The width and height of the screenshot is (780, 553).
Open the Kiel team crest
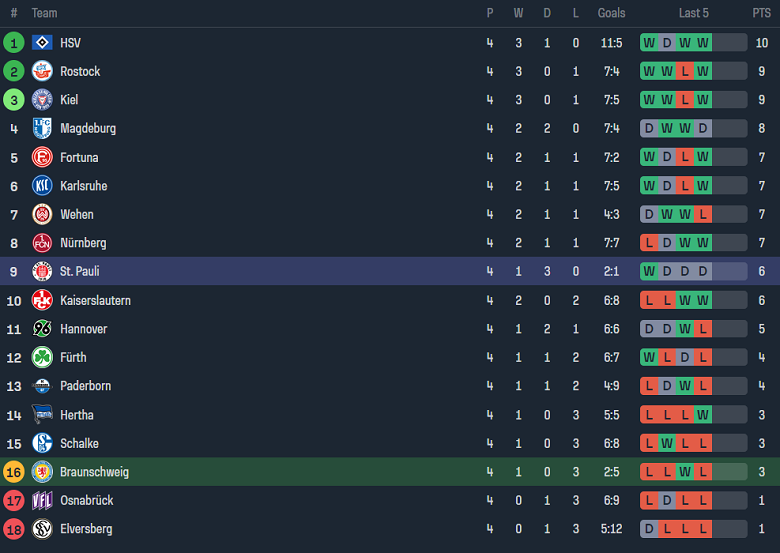coord(42,100)
